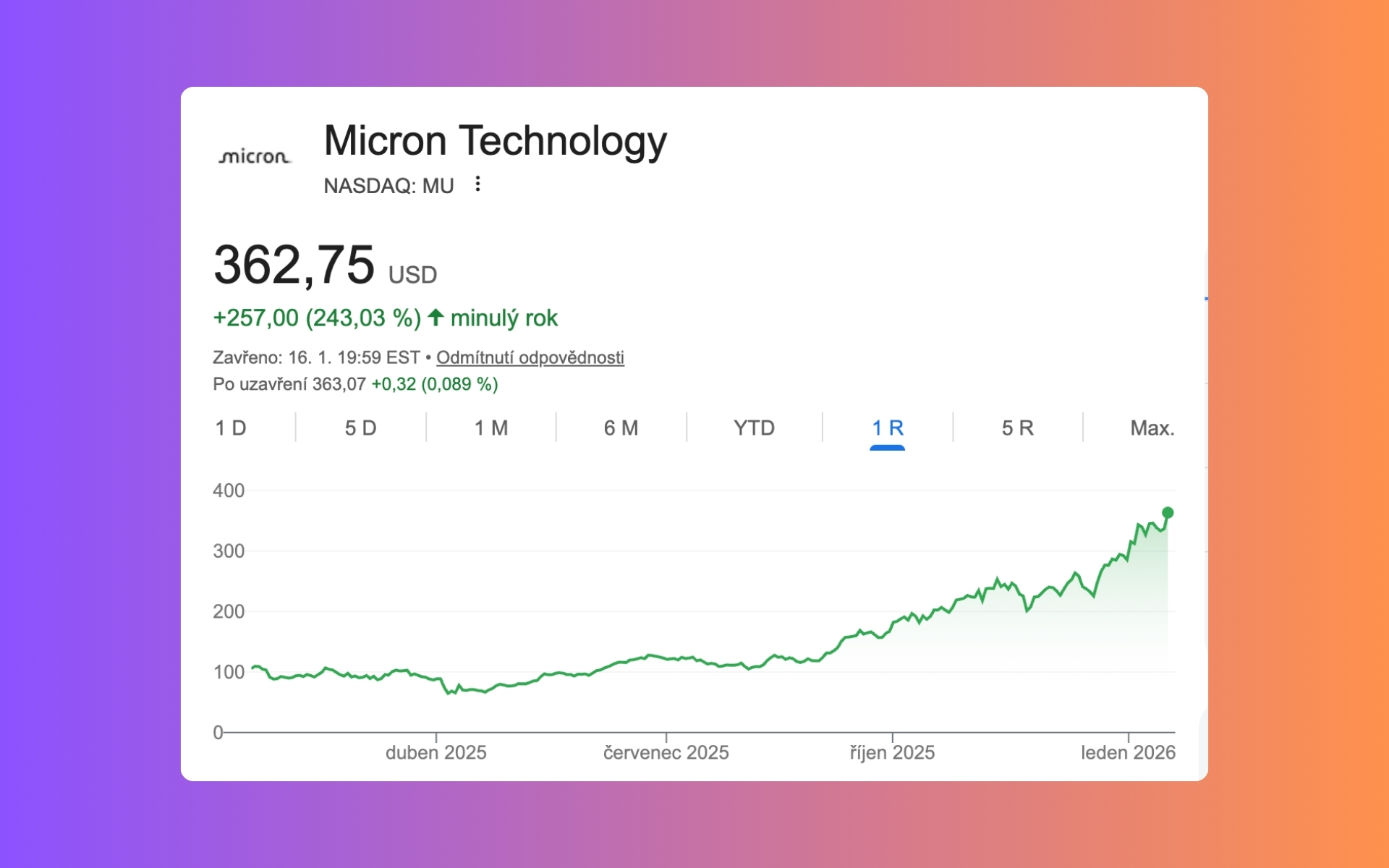The height and width of the screenshot is (868, 1389).
Task: Show the Max. chart range
Action: (x=1152, y=428)
